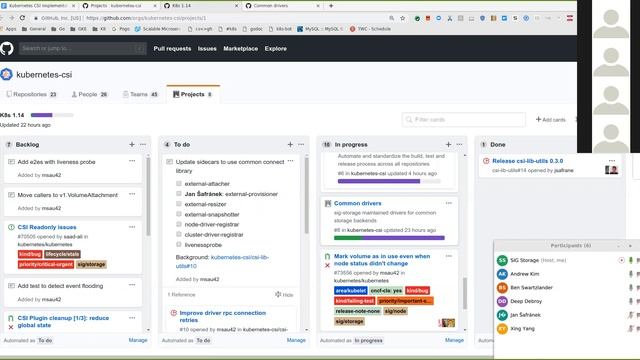Click pull request icon on Mark volume card

(327, 257)
